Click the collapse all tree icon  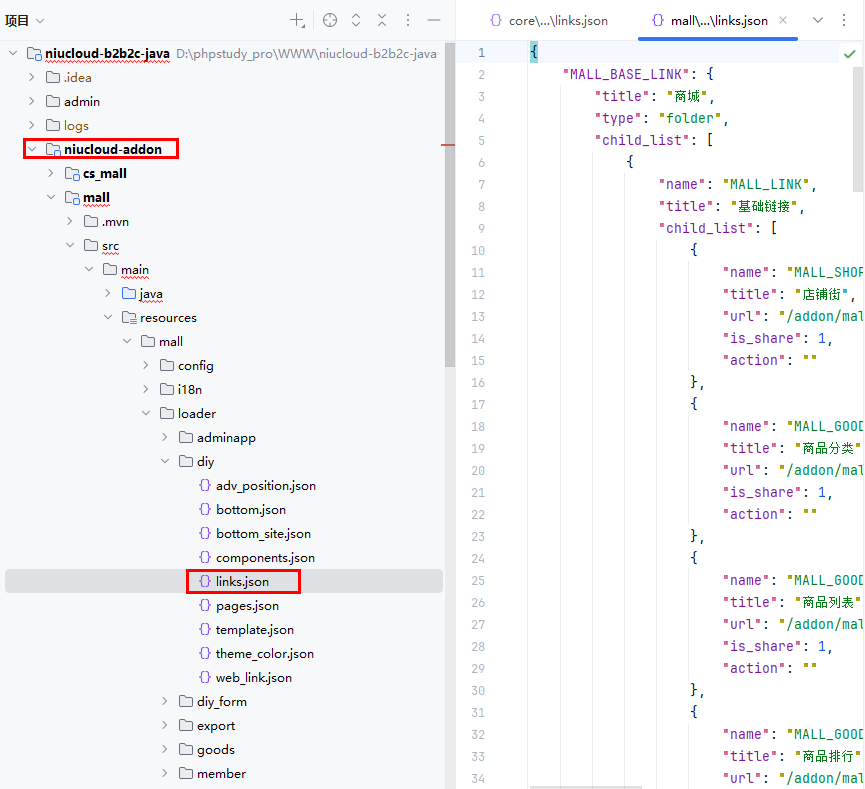382,20
